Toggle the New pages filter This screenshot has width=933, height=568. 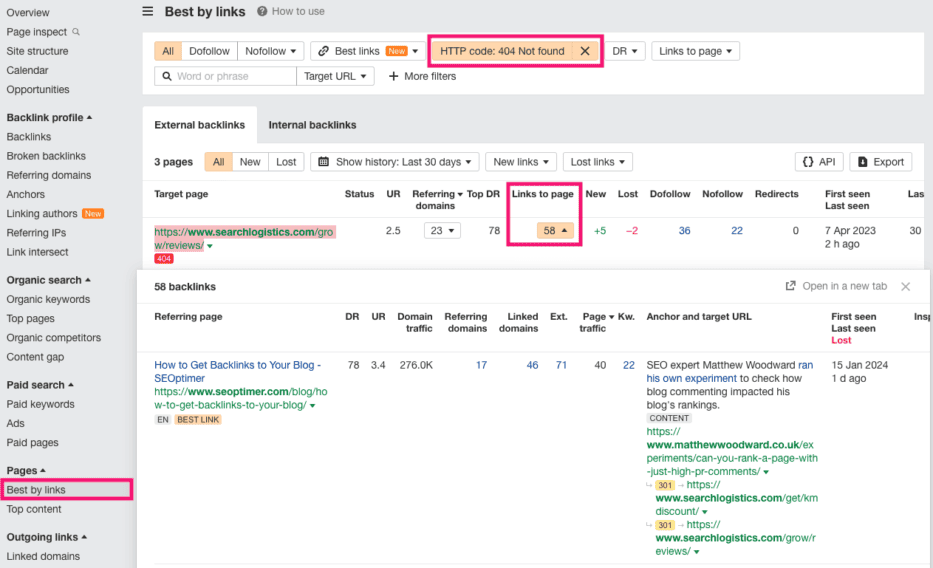point(250,162)
